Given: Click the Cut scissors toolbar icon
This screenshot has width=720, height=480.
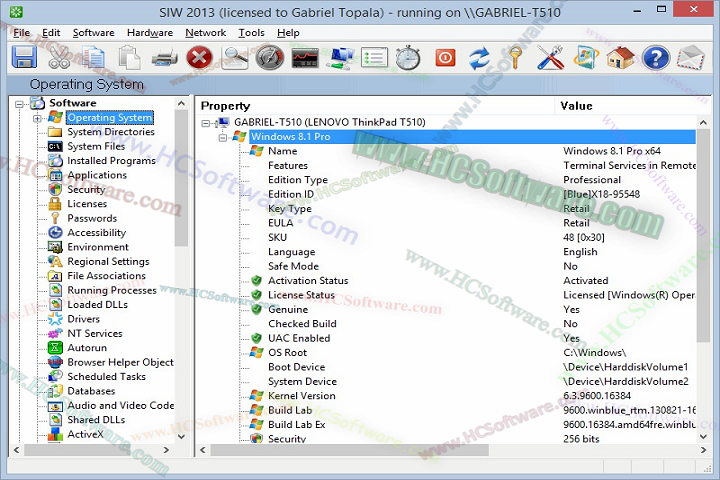Looking at the screenshot, I should pos(59,58).
